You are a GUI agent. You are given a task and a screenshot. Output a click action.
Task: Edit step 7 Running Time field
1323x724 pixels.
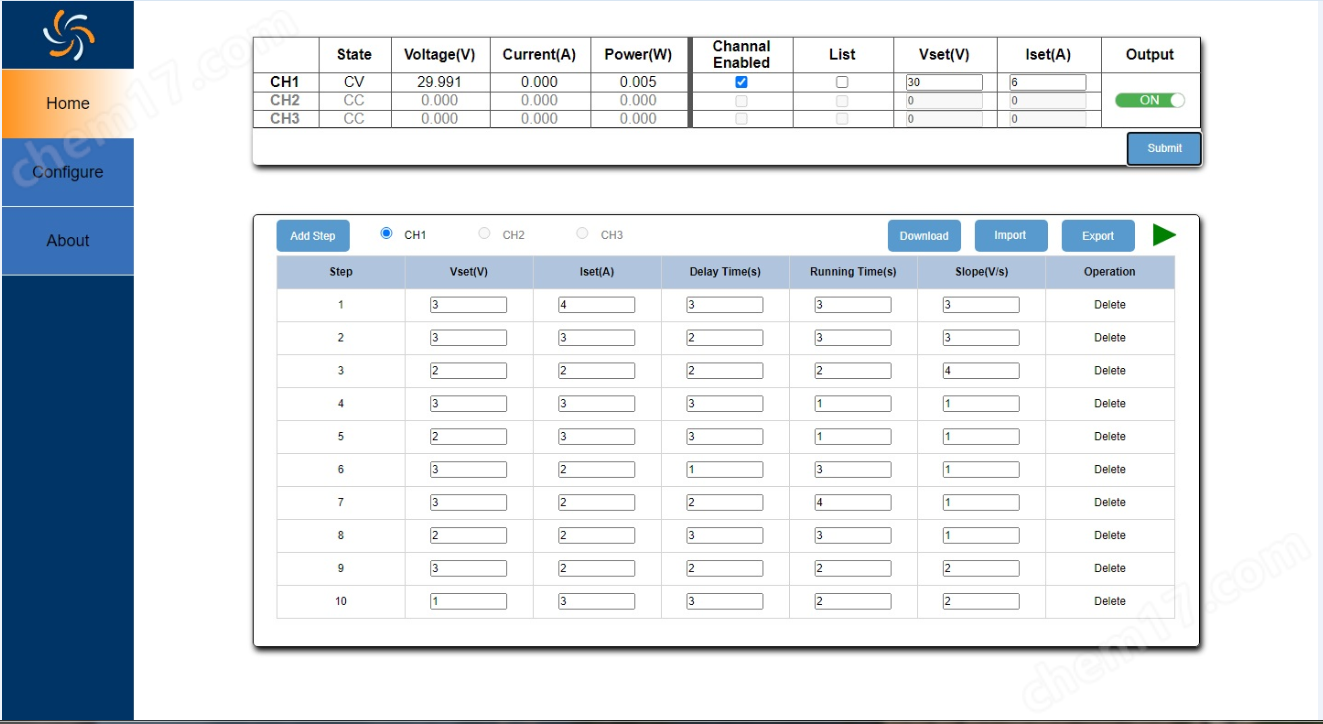tap(853, 503)
